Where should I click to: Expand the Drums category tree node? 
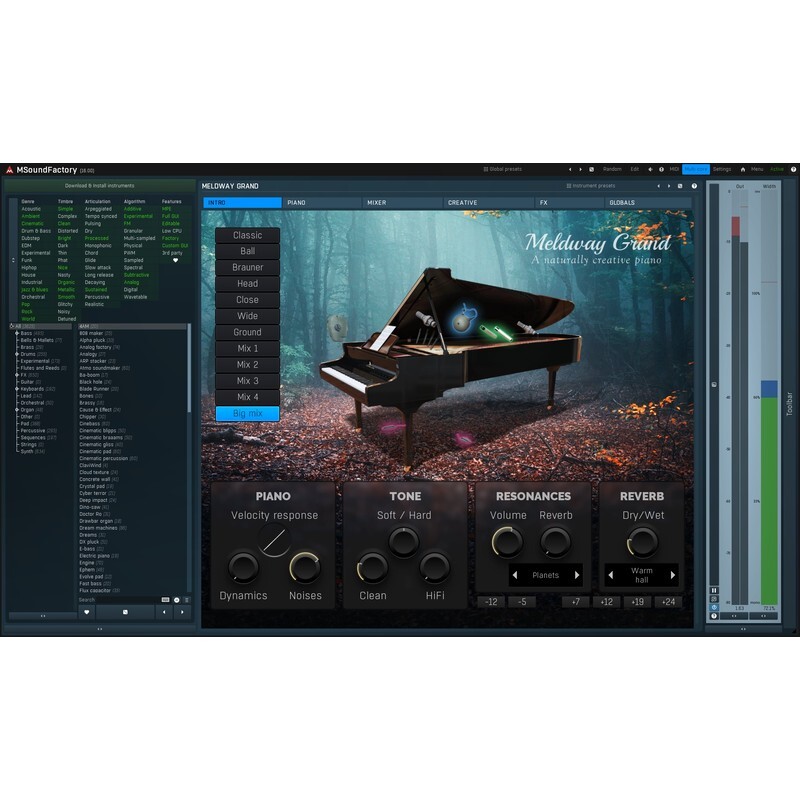(17, 354)
